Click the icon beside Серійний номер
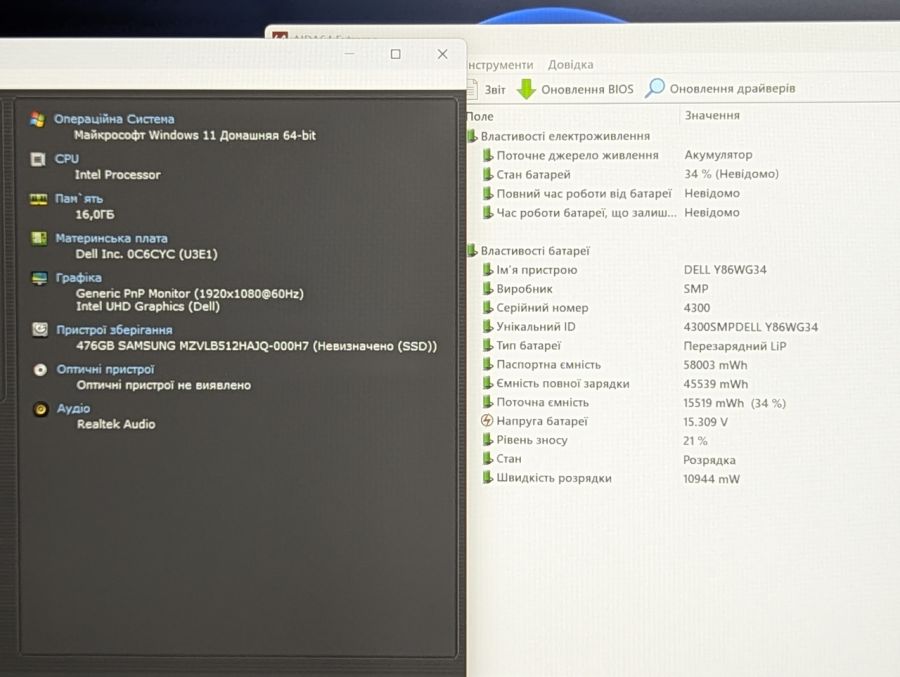Screen dimensions: 900x677 (488, 307)
